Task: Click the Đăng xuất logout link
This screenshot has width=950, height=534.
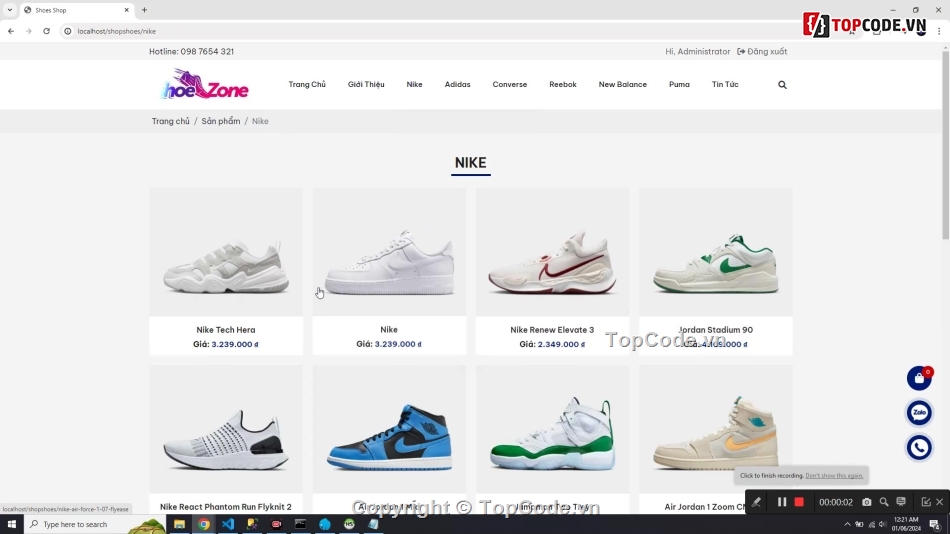Action: point(762,51)
